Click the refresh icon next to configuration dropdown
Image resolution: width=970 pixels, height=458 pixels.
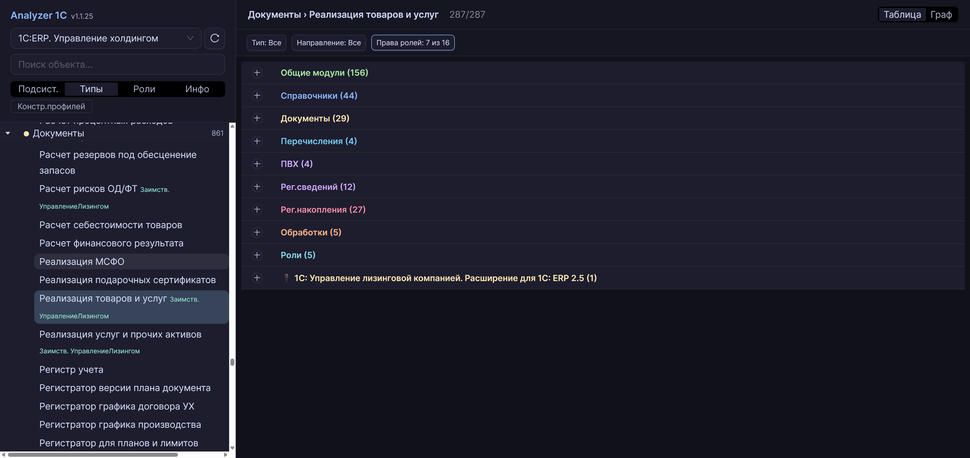click(x=215, y=38)
